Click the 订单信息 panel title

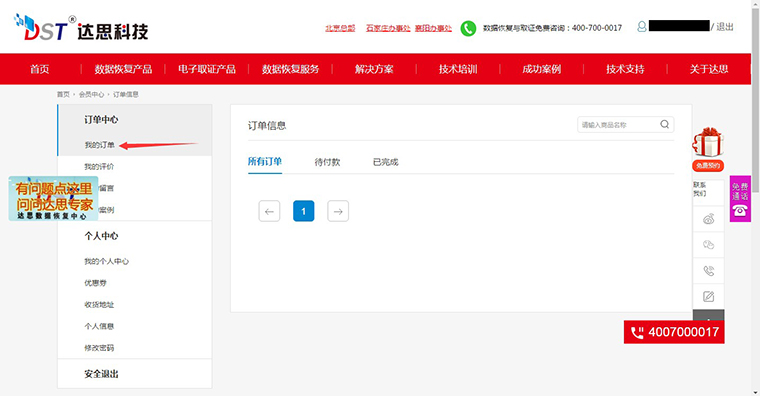click(267, 126)
